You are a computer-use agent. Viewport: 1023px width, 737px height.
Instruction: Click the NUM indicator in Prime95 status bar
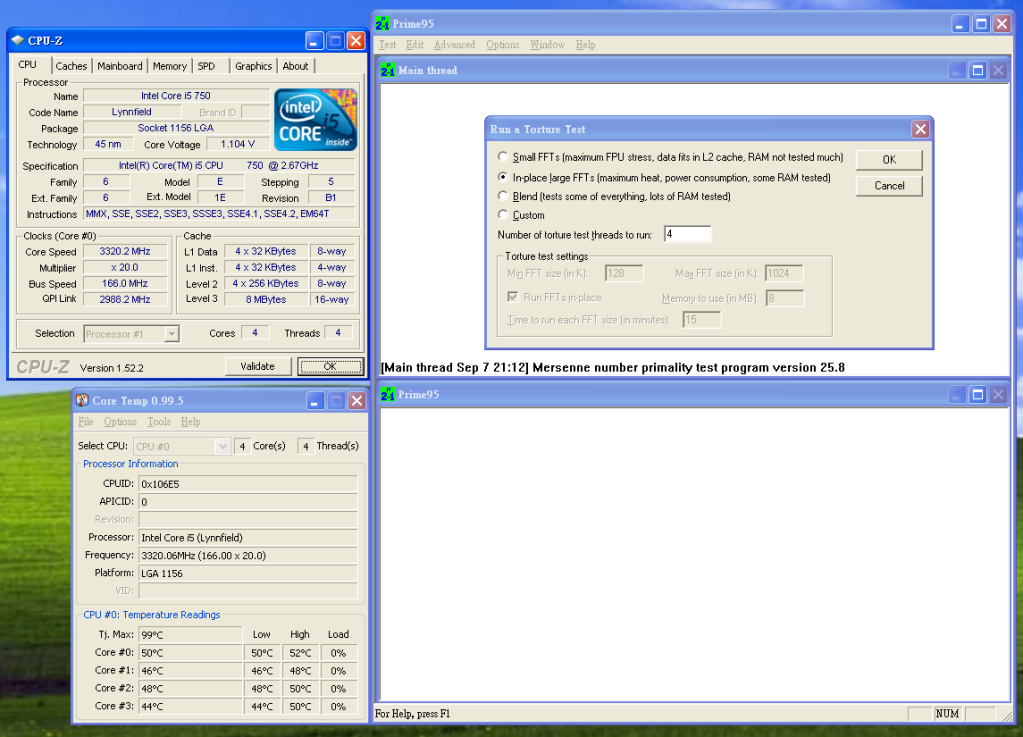[947, 714]
